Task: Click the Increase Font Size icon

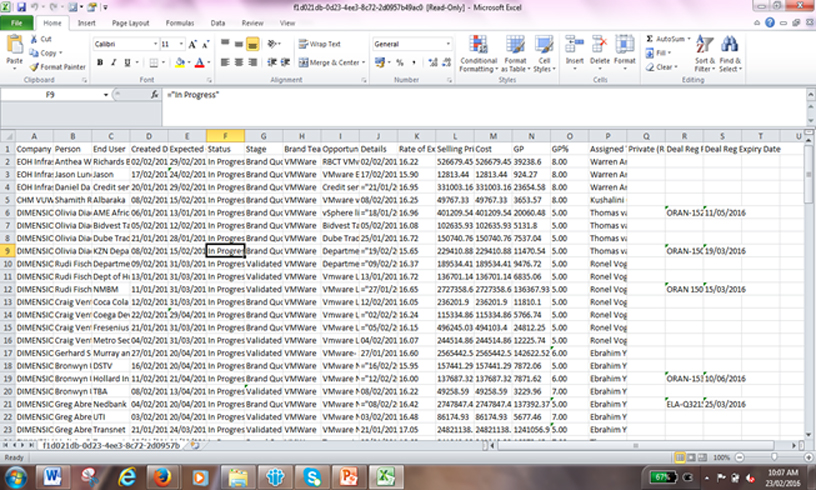Action: (193, 44)
